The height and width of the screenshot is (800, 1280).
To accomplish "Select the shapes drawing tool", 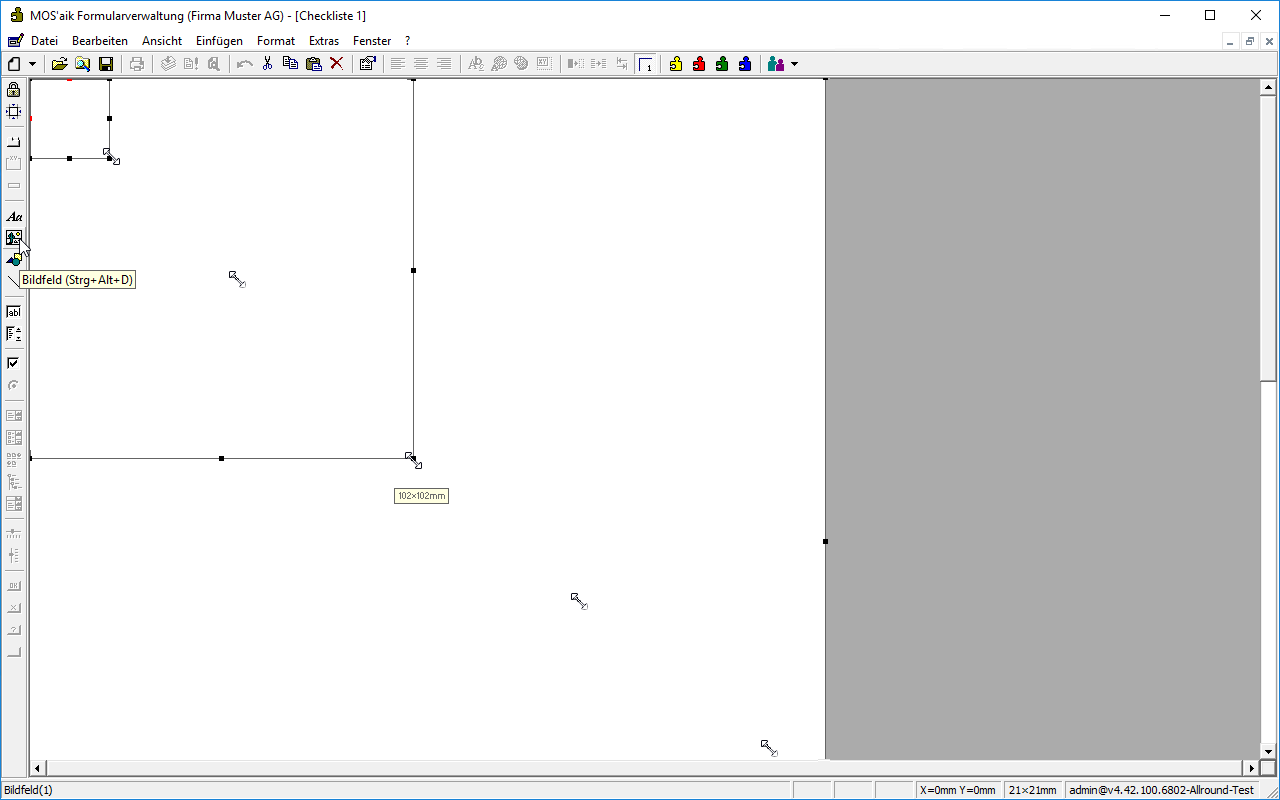I will pos(14,260).
